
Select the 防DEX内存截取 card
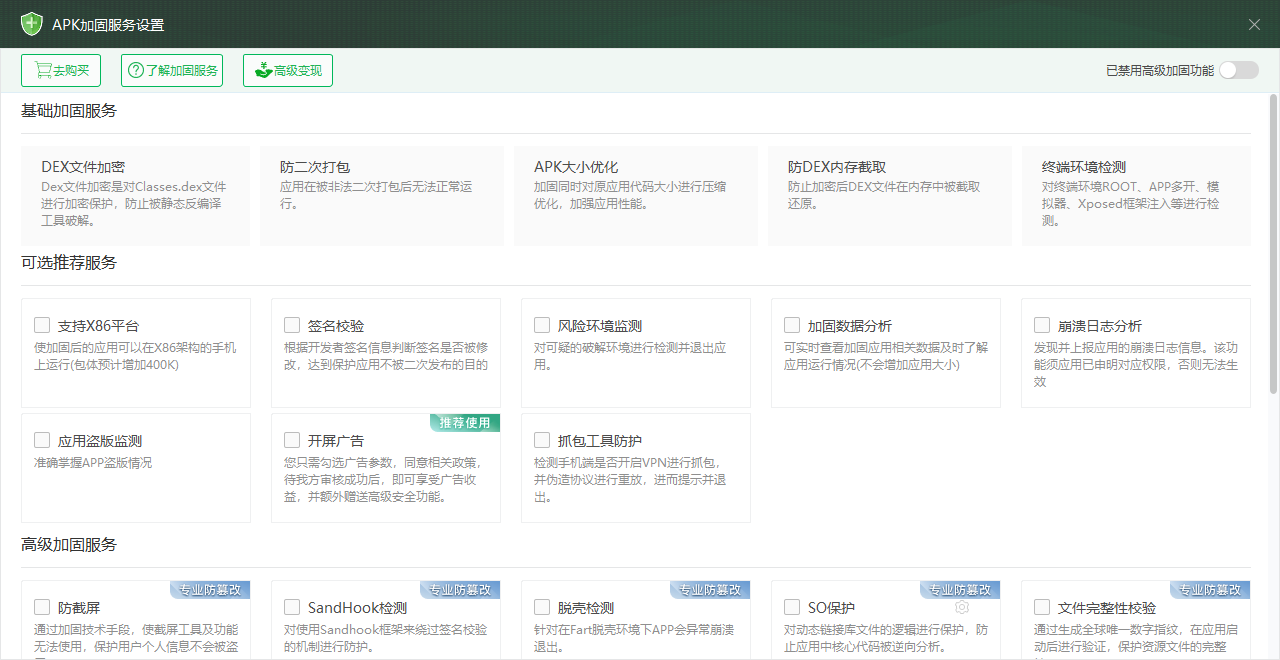(x=890, y=195)
